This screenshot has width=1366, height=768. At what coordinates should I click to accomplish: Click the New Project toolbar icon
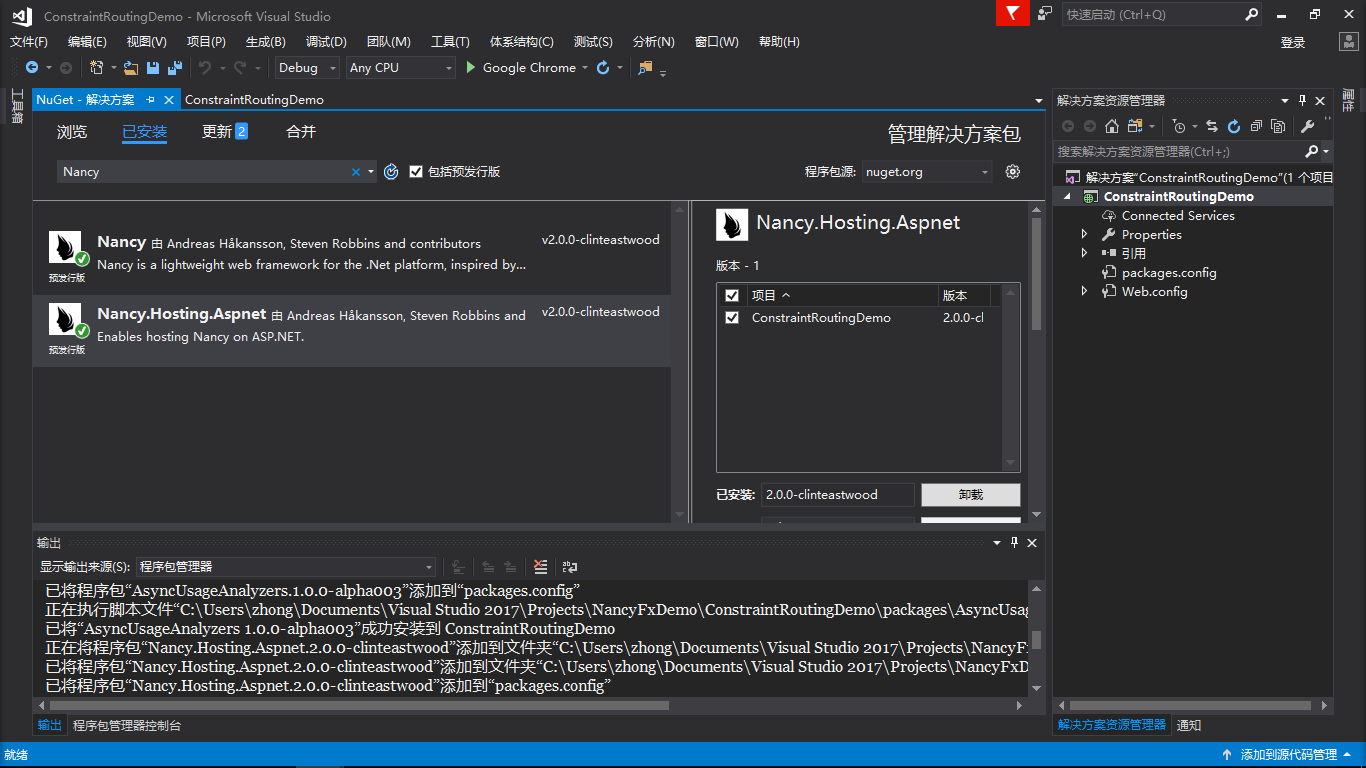[x=96, y=68]
